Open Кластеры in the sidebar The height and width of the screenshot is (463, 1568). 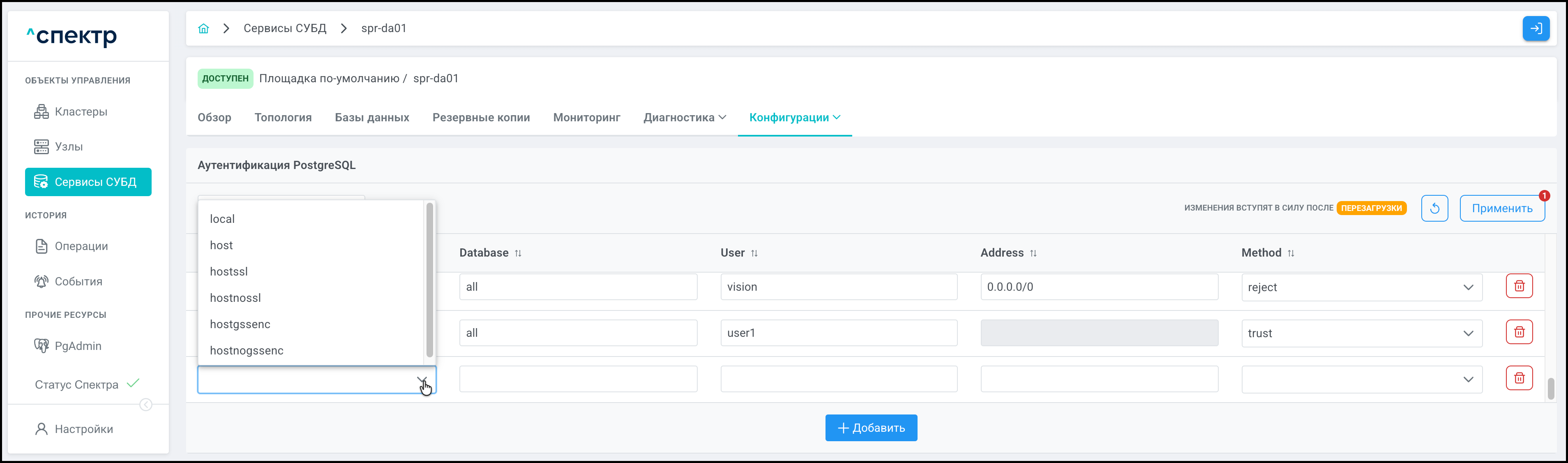[x=81, y=111]
